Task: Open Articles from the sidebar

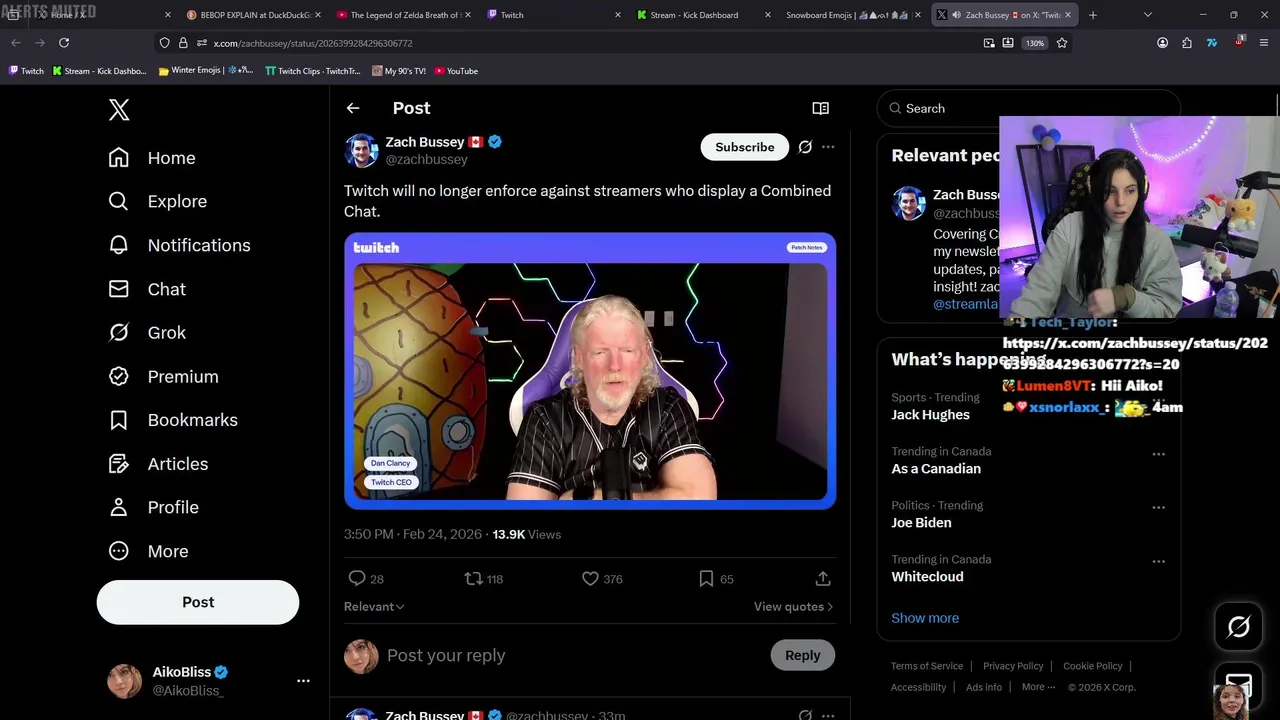Action: point(158,464)
